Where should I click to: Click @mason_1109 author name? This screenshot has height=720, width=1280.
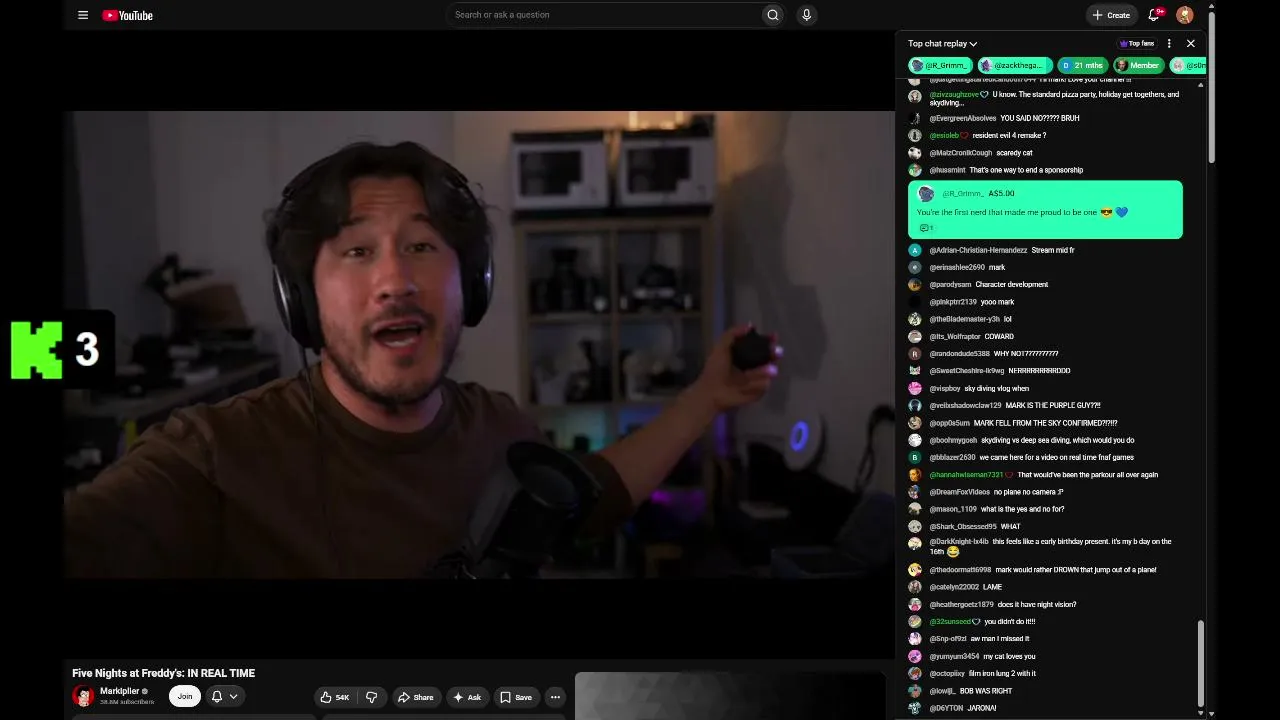pyautogui.click(x=953, y=509)
